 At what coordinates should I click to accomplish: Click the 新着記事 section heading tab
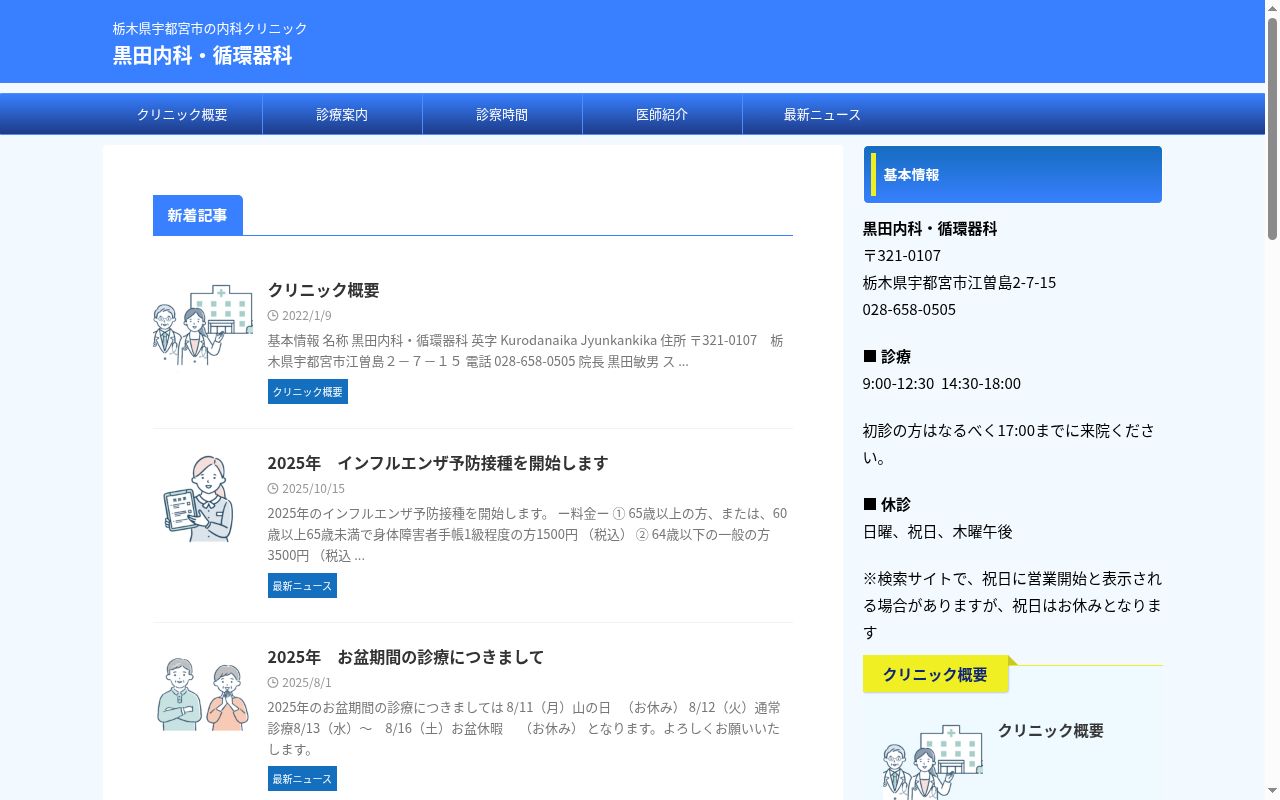click(198, 215)
